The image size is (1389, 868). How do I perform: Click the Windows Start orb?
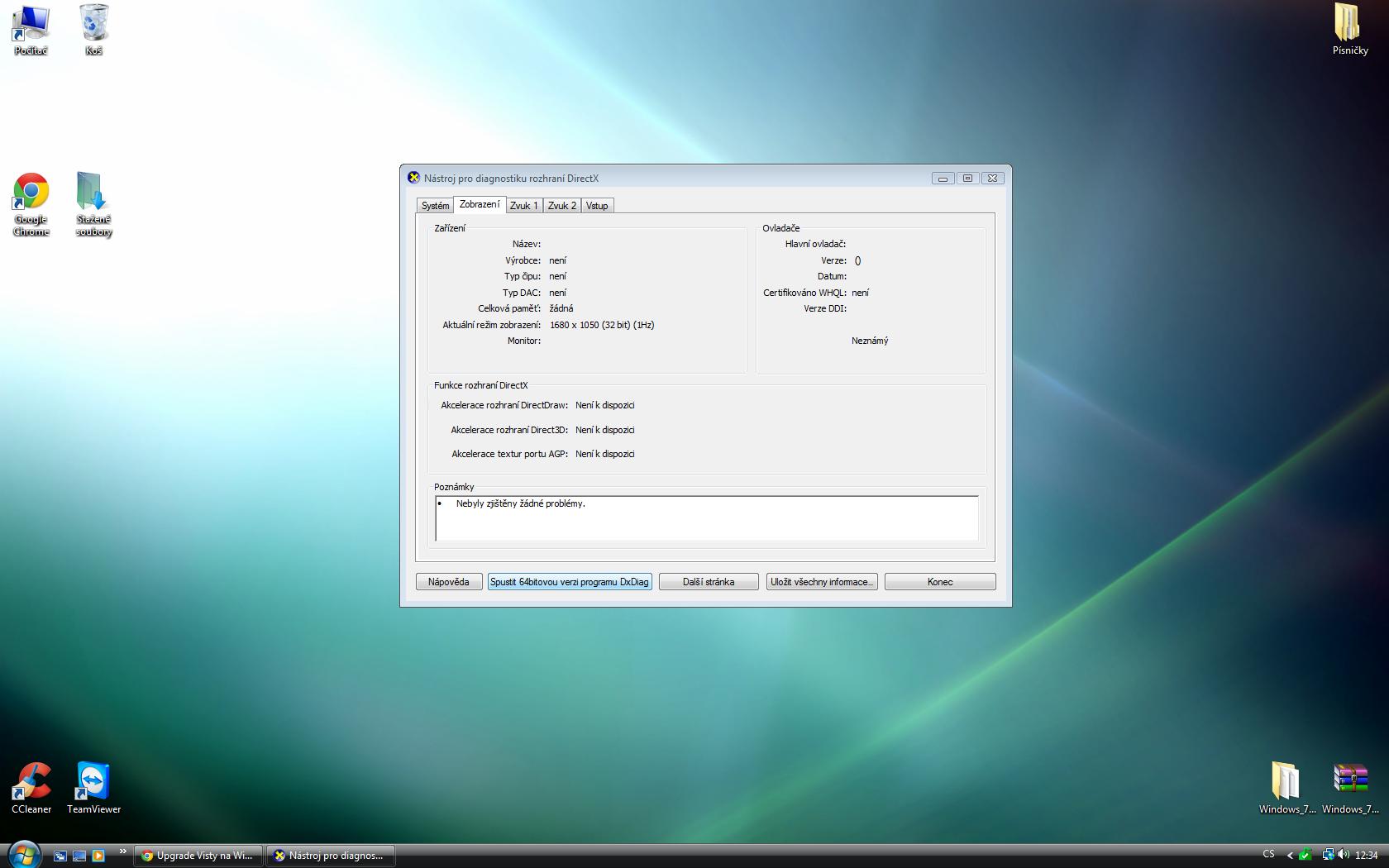(x=23, y=855)
